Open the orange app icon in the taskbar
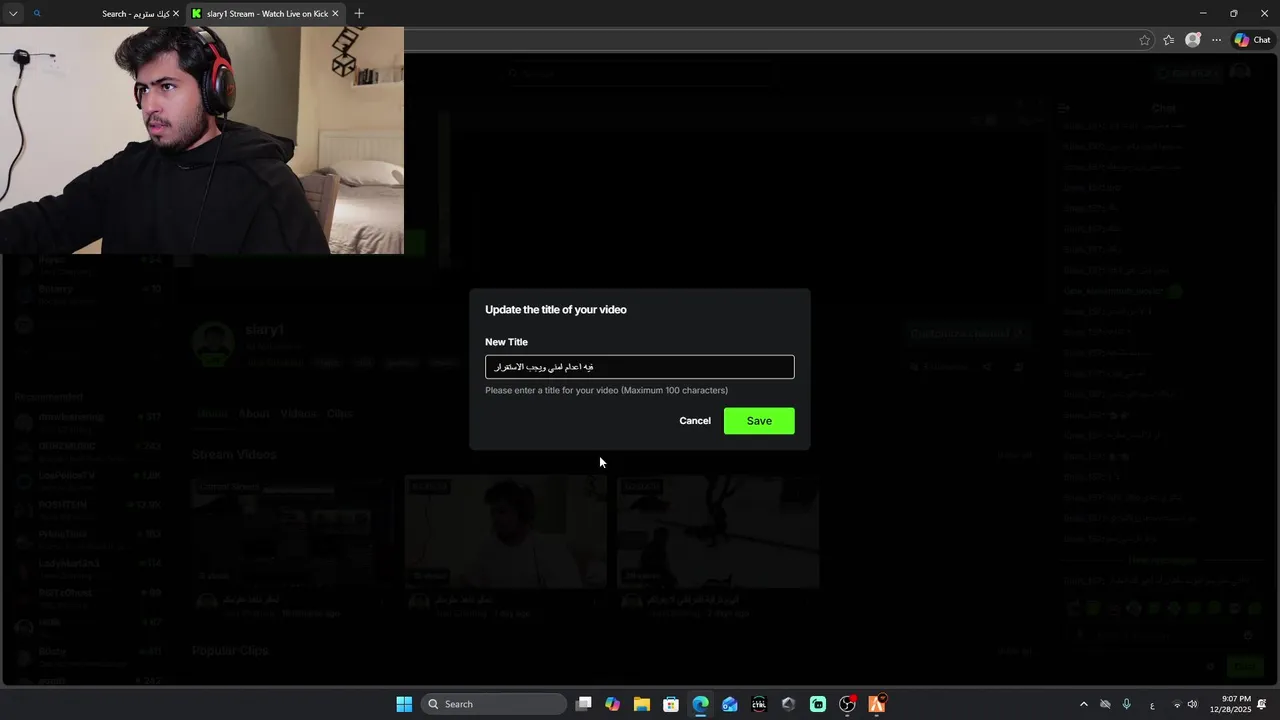Screen dimensions: 1280x720 [x=877, y=704]
